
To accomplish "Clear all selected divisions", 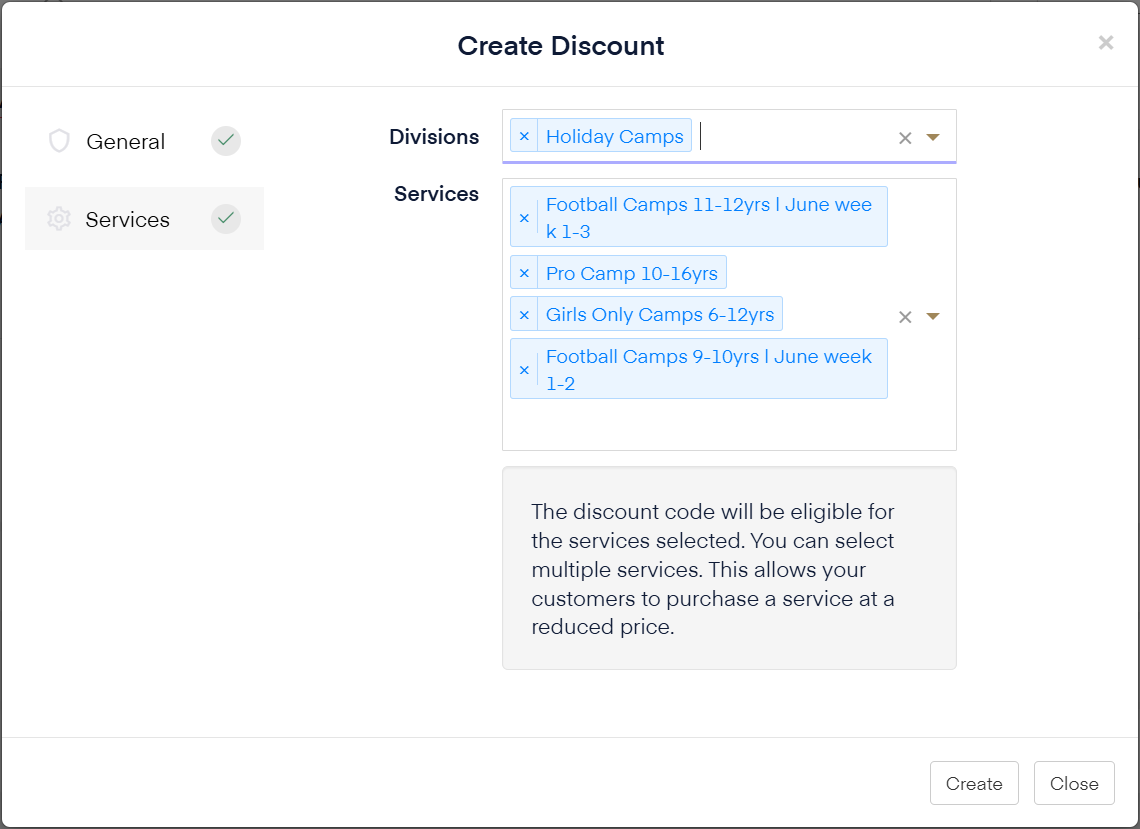I will click(x=905, y=138).
